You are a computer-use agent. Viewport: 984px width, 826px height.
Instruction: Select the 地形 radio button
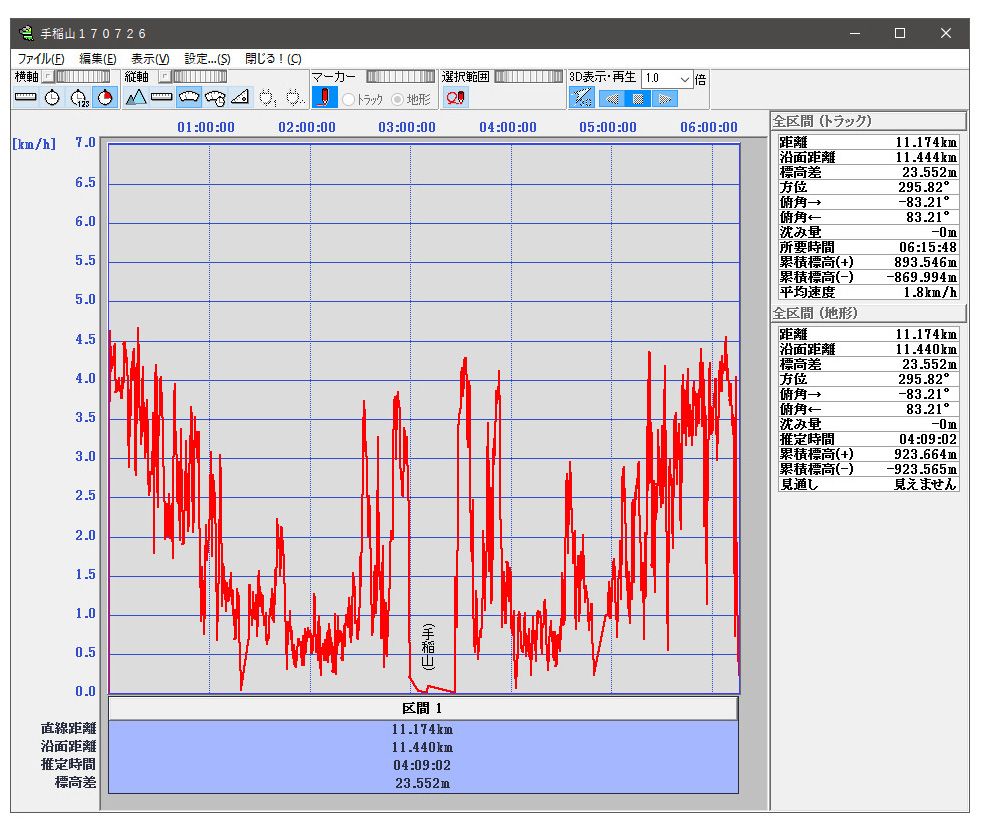click(x=398, y=99)
